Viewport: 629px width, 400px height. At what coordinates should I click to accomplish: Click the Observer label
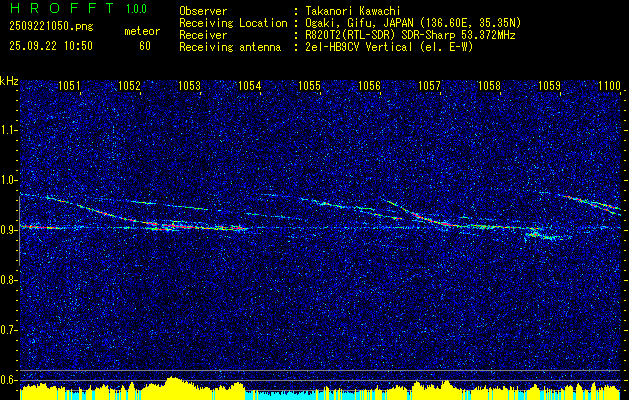pos(203,11)
